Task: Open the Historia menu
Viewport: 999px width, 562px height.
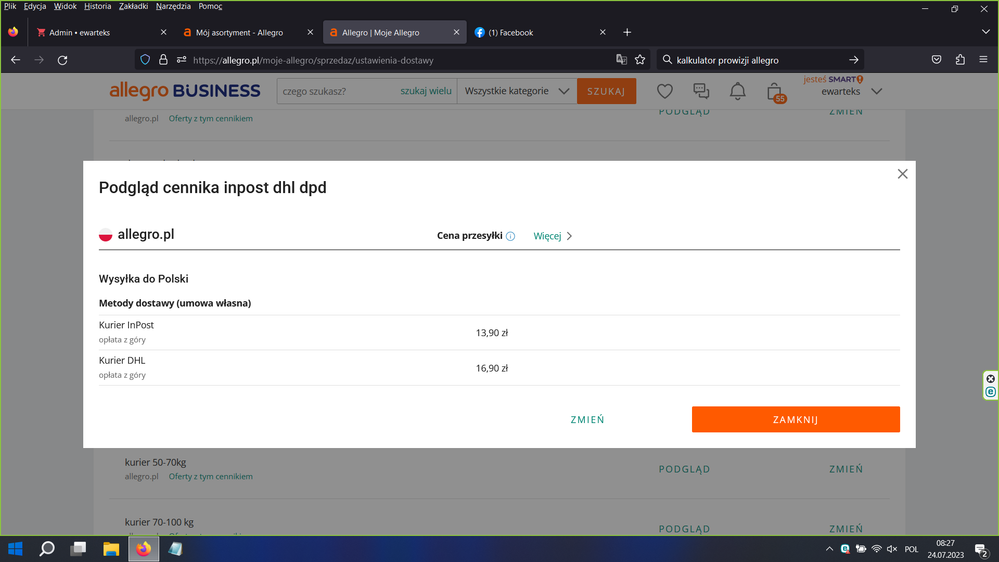Action: [x=97, y=6]
